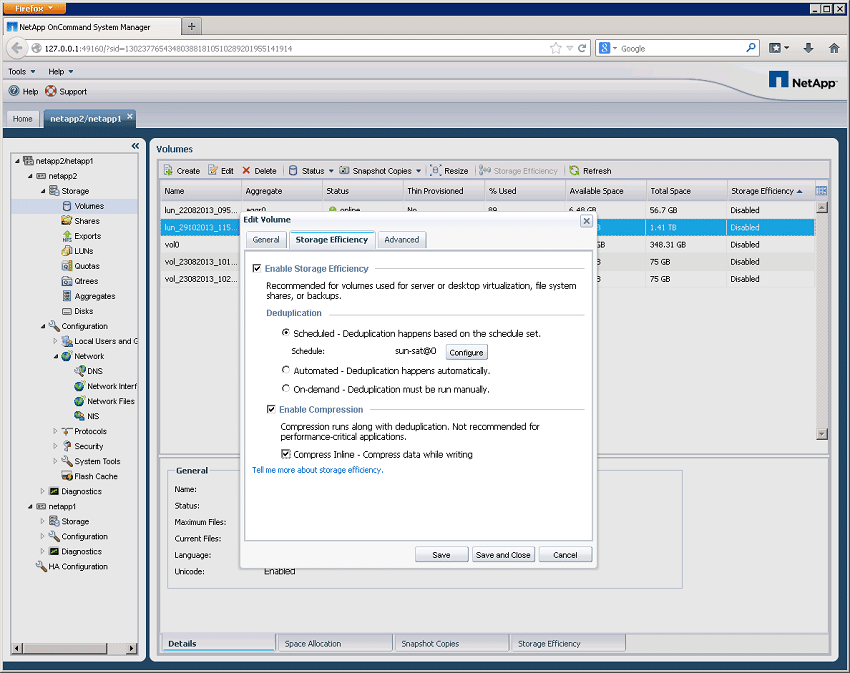Expand Local Users and Groups node
This screenshot has width=850, height=673.
pyautogui.click(x=55, y=341)
